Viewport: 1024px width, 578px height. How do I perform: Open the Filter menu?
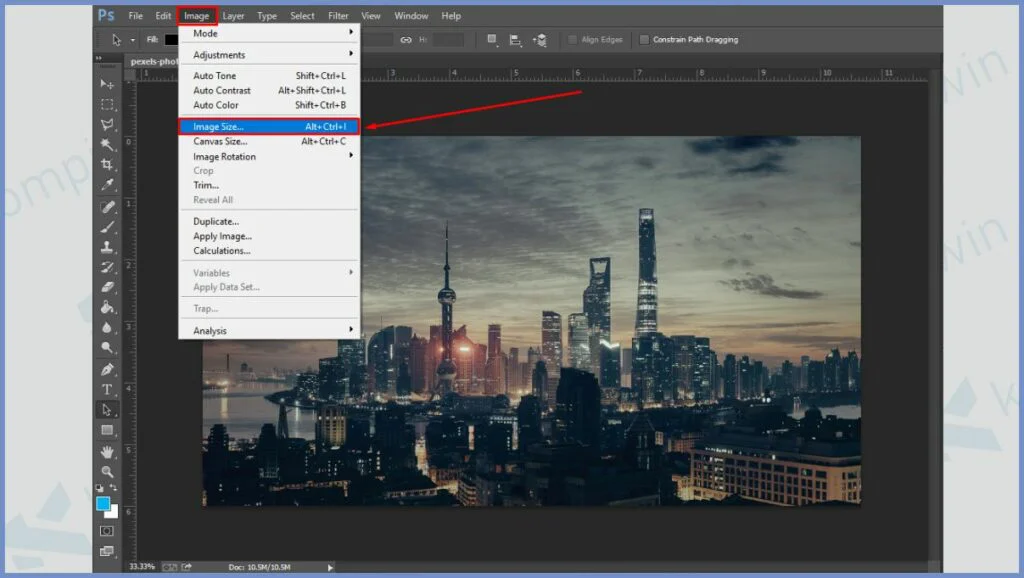click(338, 16)
